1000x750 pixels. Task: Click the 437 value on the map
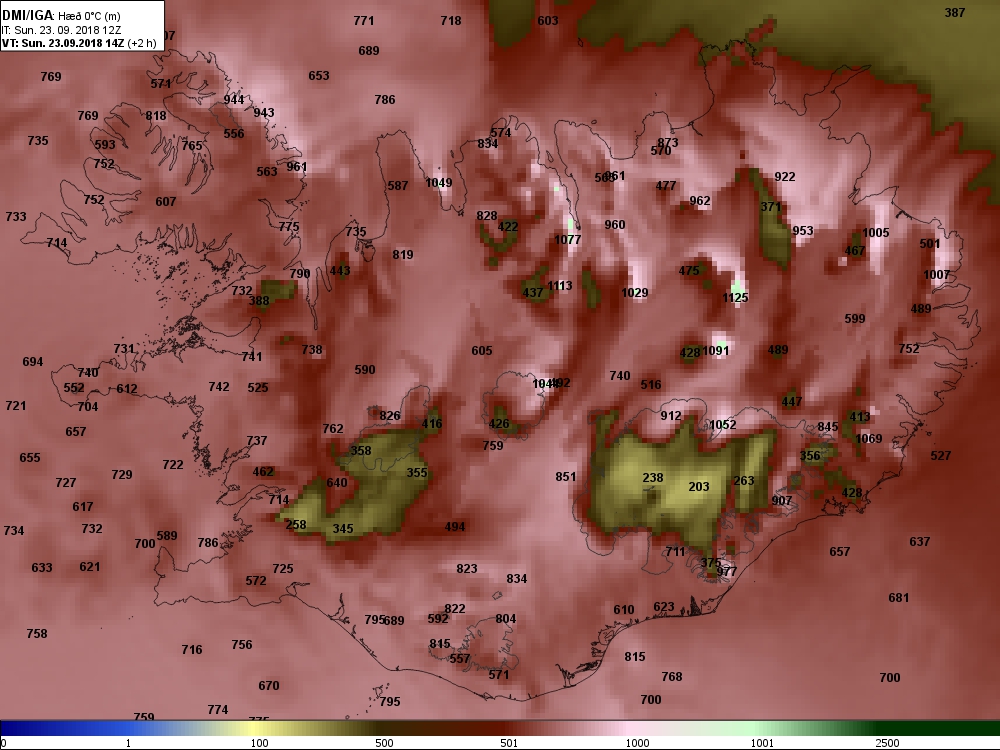pyautogui.click(x=533, y=293)
